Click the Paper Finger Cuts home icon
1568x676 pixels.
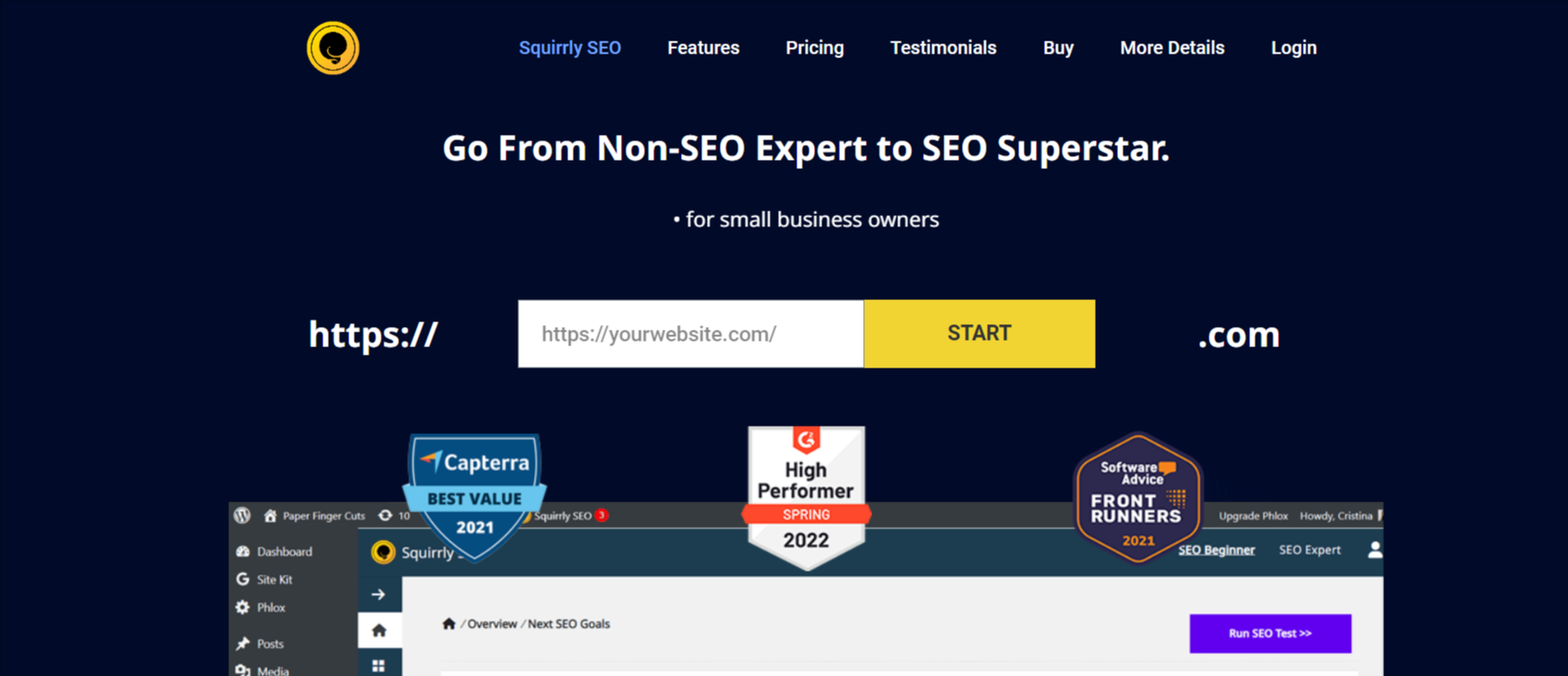270,515
